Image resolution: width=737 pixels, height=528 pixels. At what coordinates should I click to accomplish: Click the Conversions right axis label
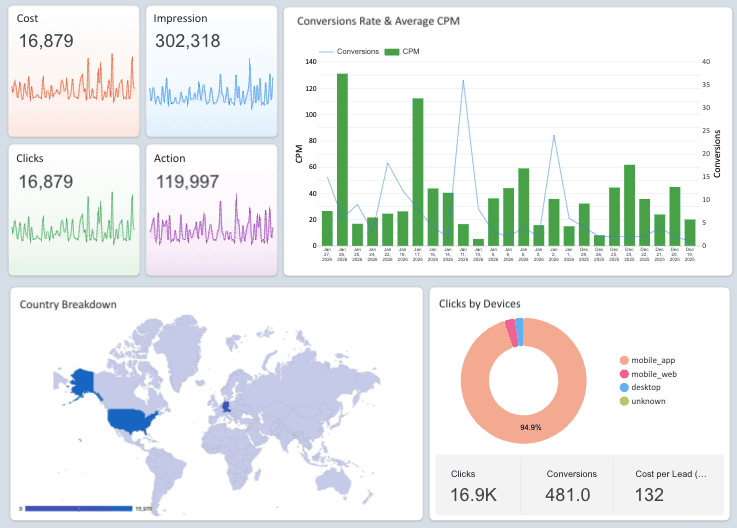click(717, 154)
